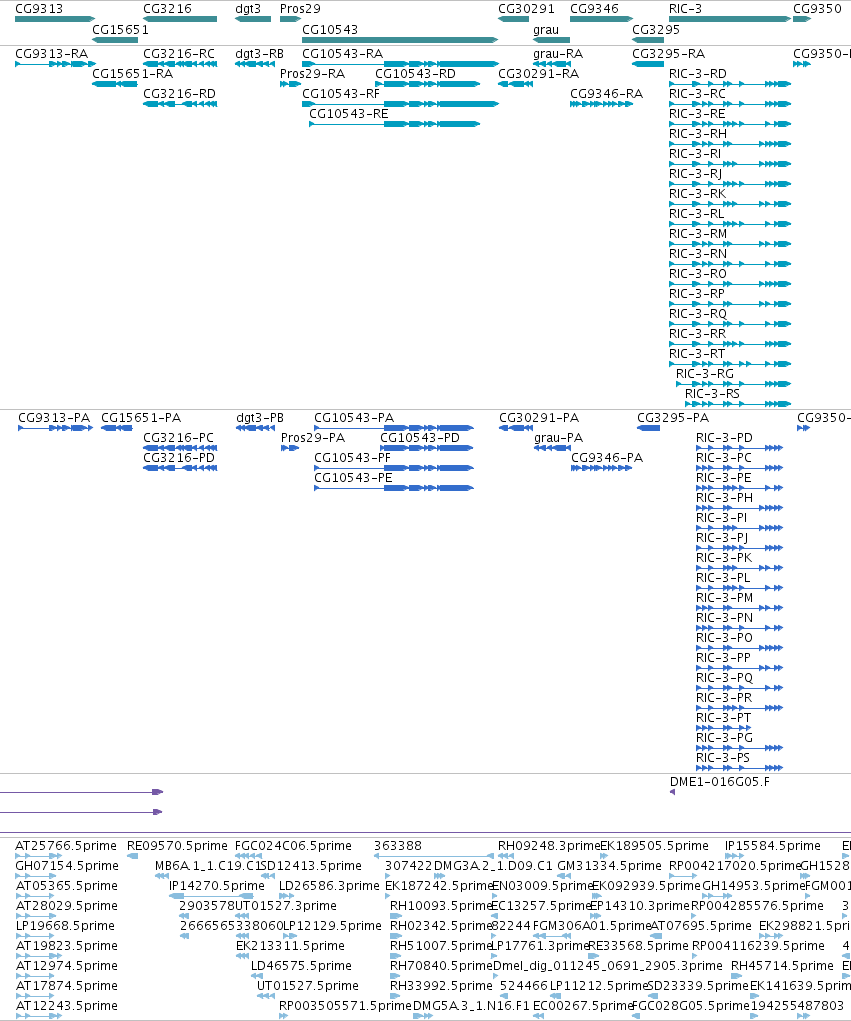Select the CG9313-RA transcript label
The width and height of the screenshot is (851, 1021).
tap(51, 53)
